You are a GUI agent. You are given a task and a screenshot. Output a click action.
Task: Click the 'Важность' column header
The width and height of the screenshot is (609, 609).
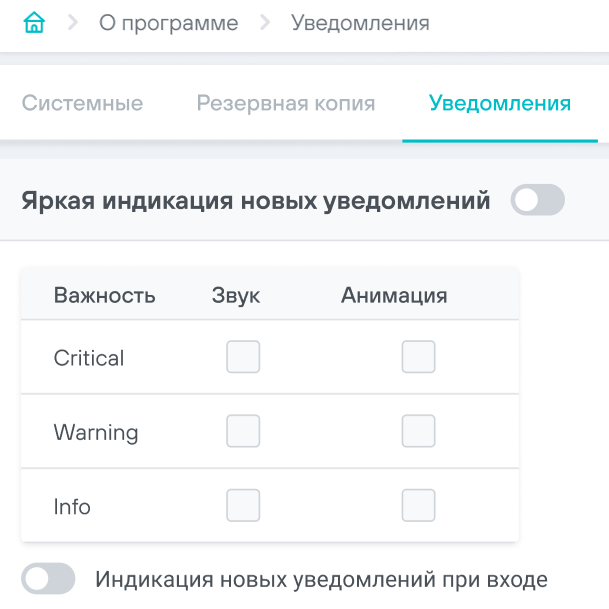pyautogui.click(x=104, y=295)
